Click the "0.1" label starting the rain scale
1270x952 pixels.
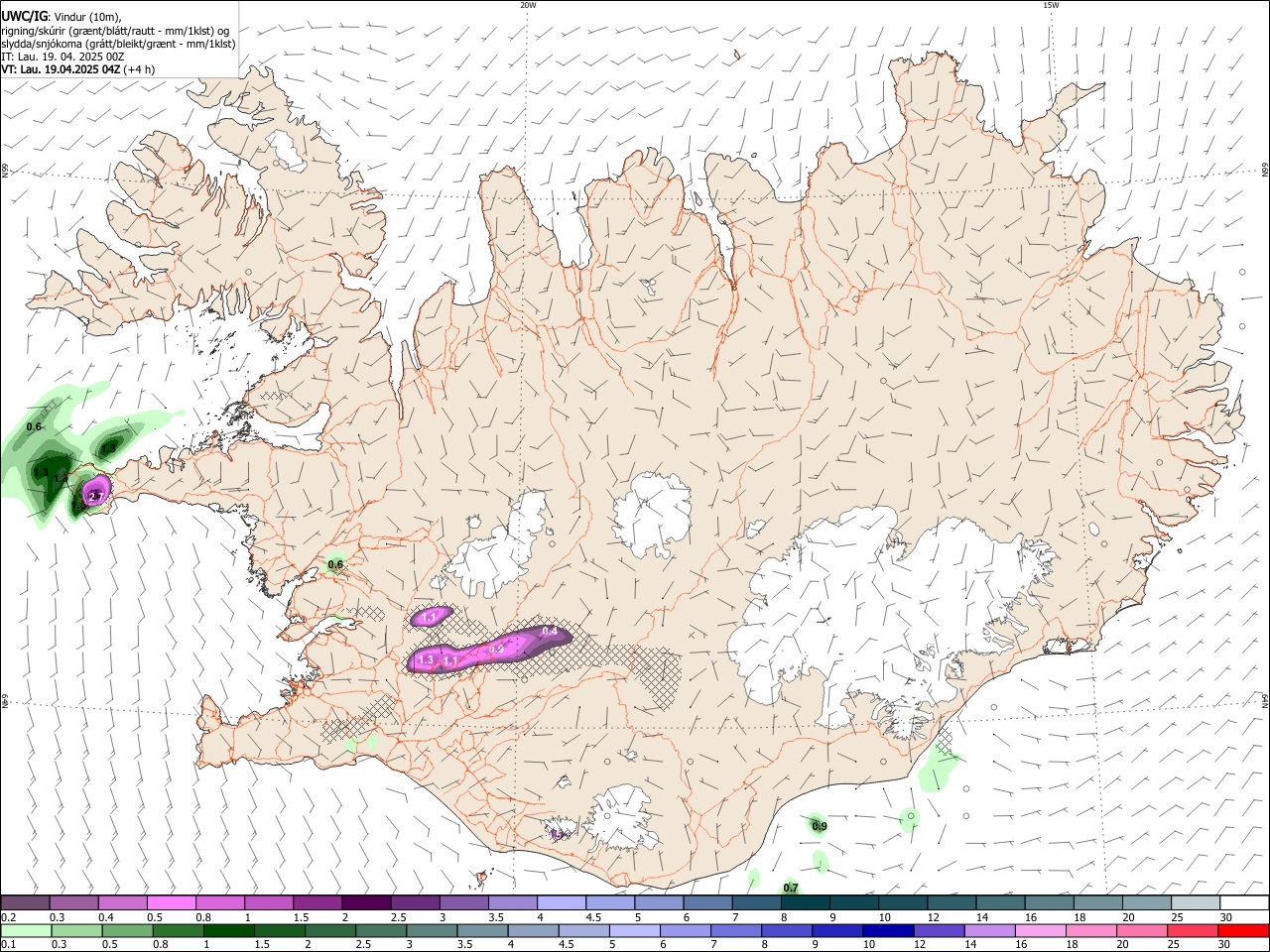click(x=8, y=945)
